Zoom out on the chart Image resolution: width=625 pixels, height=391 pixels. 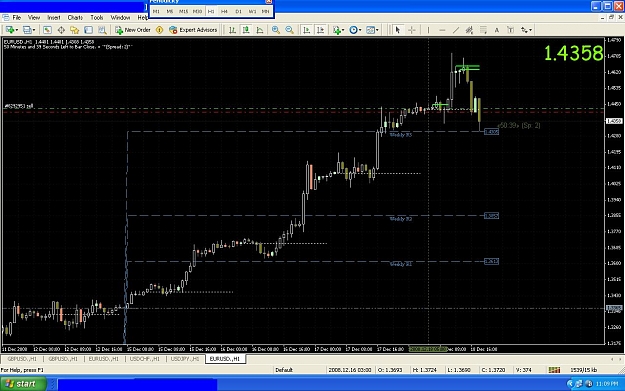click(289, 30)
